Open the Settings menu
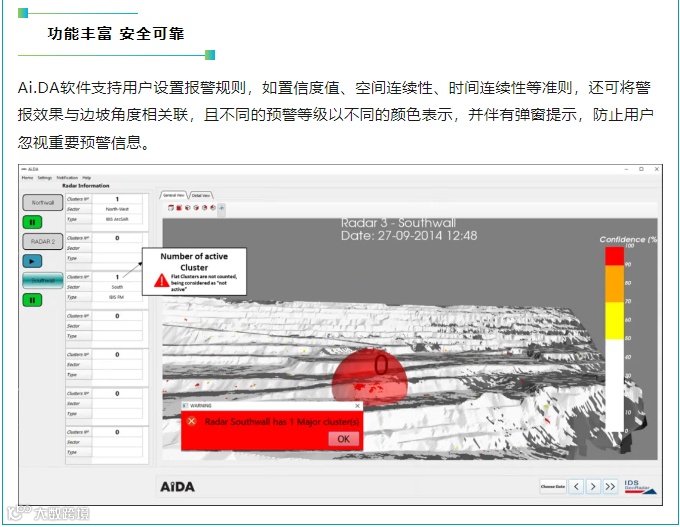This screenshot has height=527, width=680. pos(45,177)
